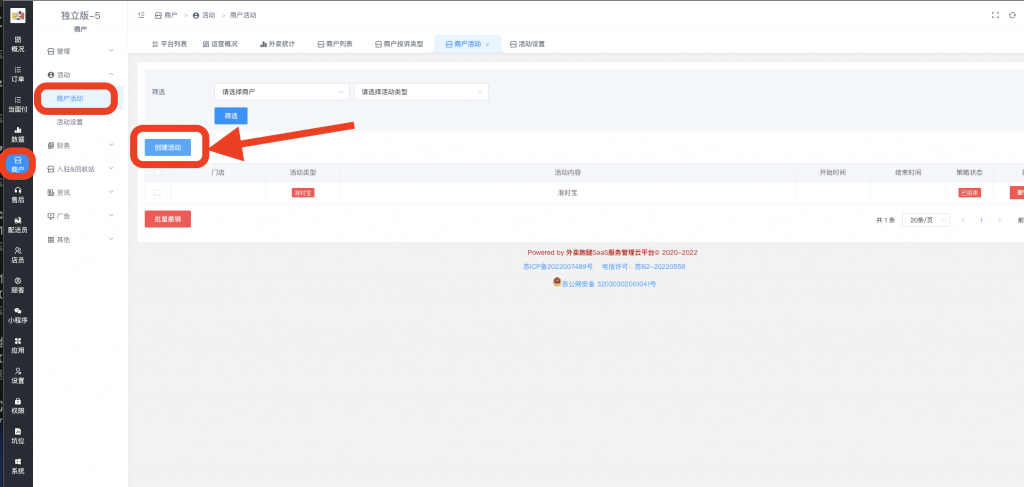The height and width of the screenshot is (487, 1024).
Task: Expand the 资讯 submenu
Action: tap(80, 193)
